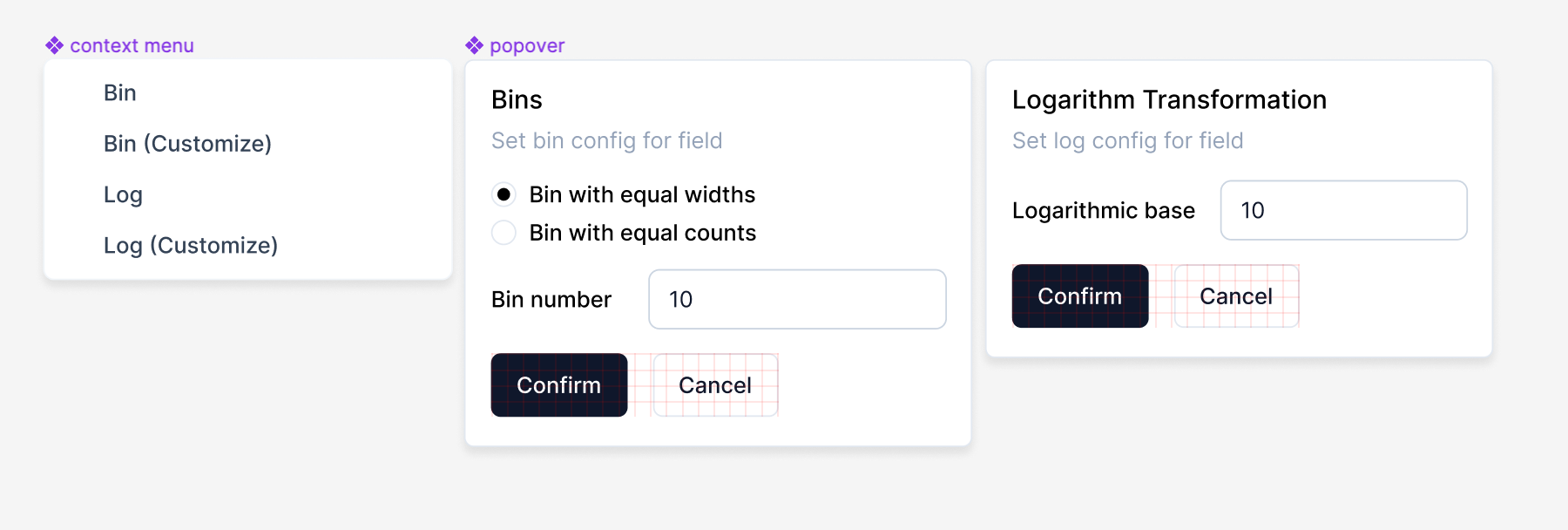Click the component icon beside popover
The height and width of the screenshot is (530, 1568).
click(474, 45)
